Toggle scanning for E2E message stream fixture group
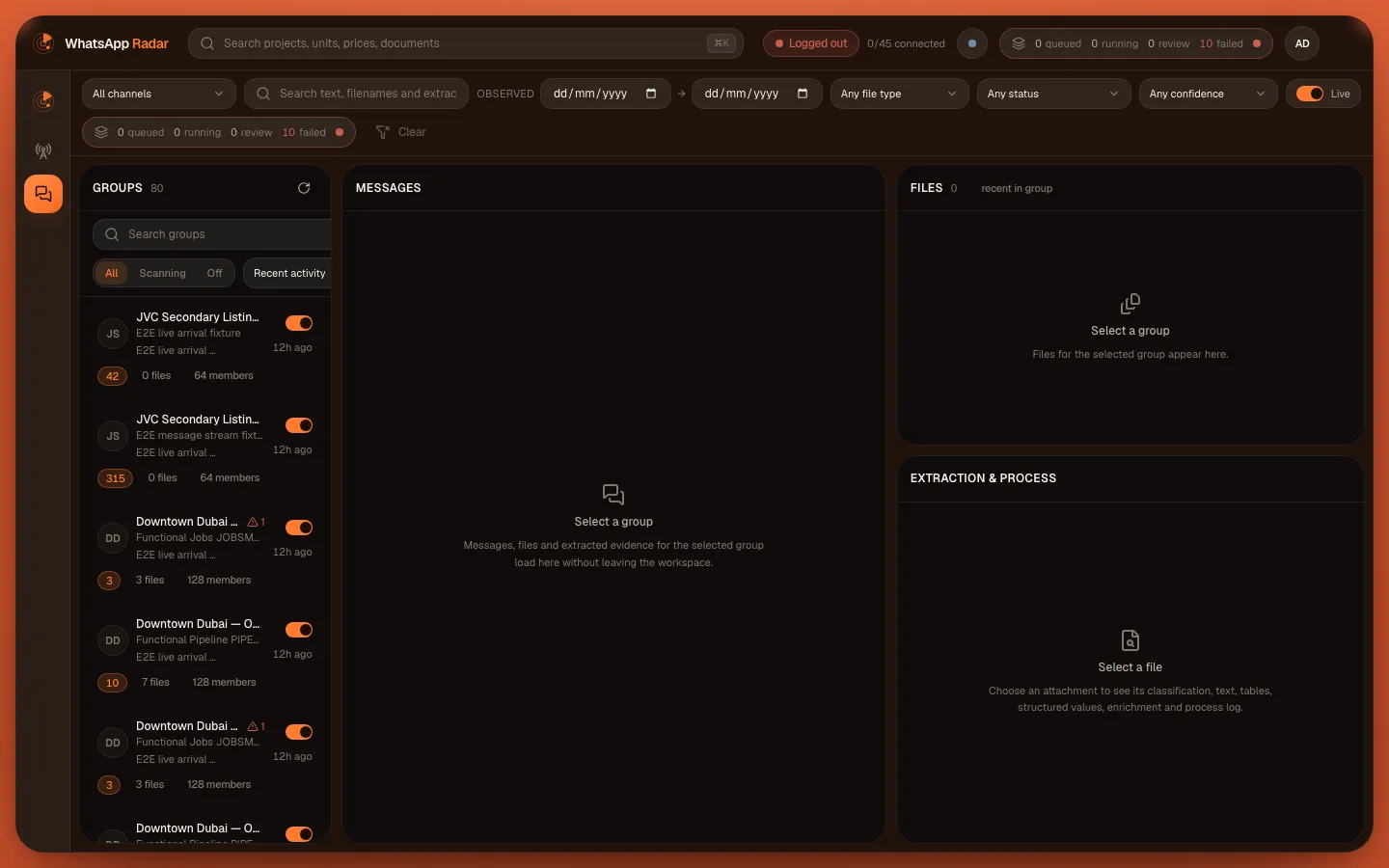Image resolution: width=1389 pixels, height=868 pixels. coord(299,425)
